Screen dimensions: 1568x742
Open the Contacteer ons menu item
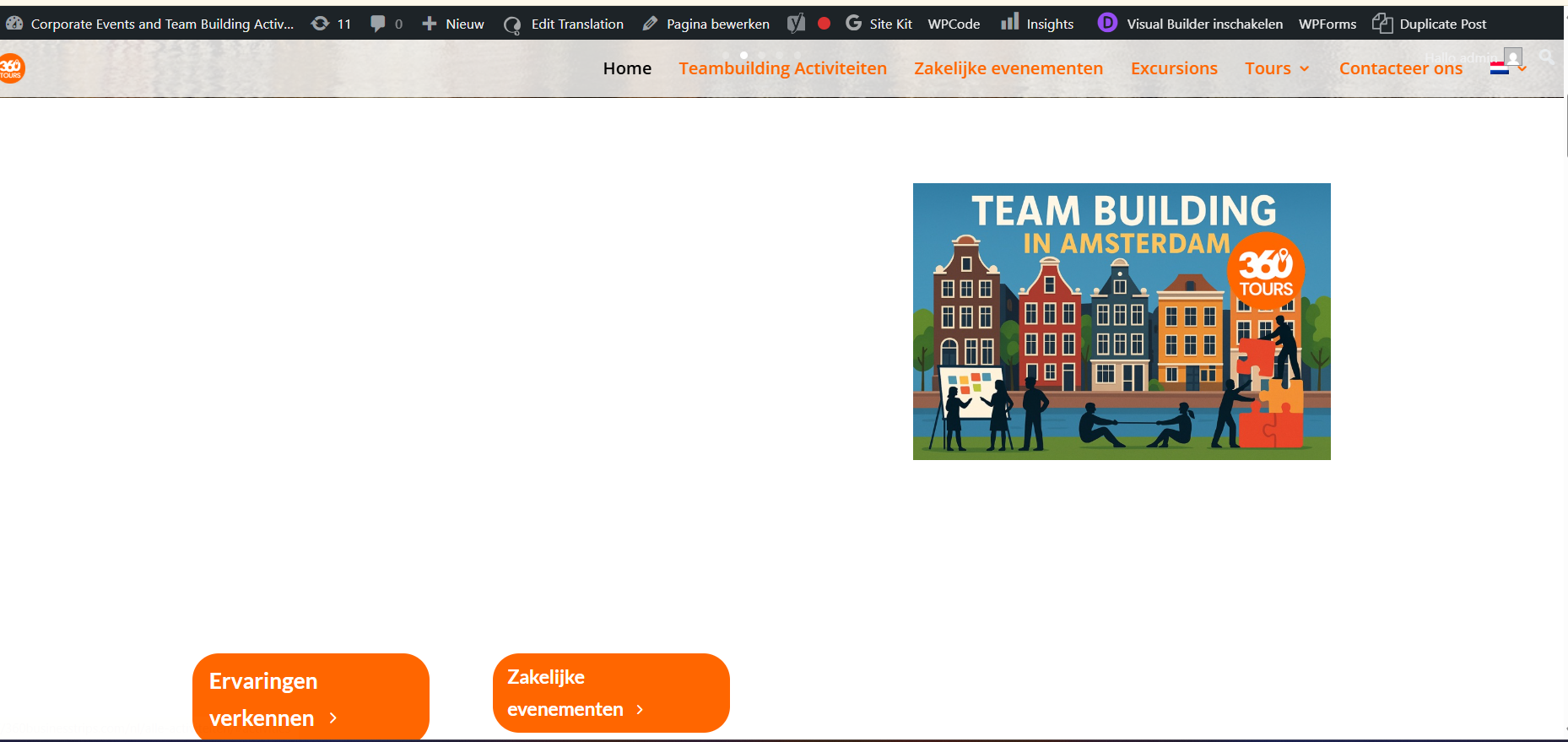click(x=1401, y=68)
